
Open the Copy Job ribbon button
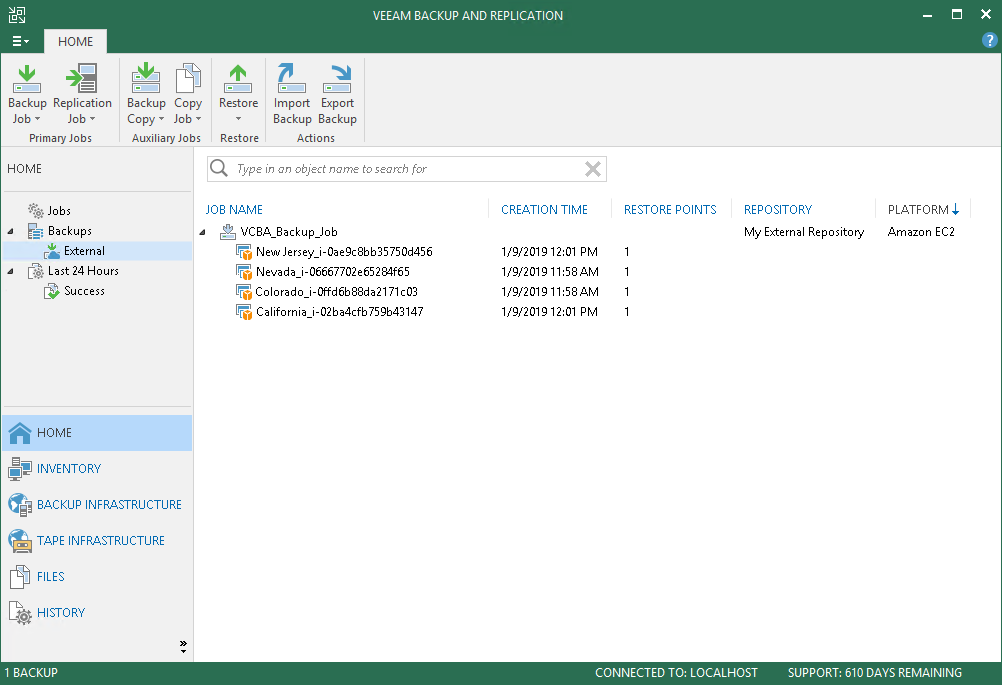[188, 94]
